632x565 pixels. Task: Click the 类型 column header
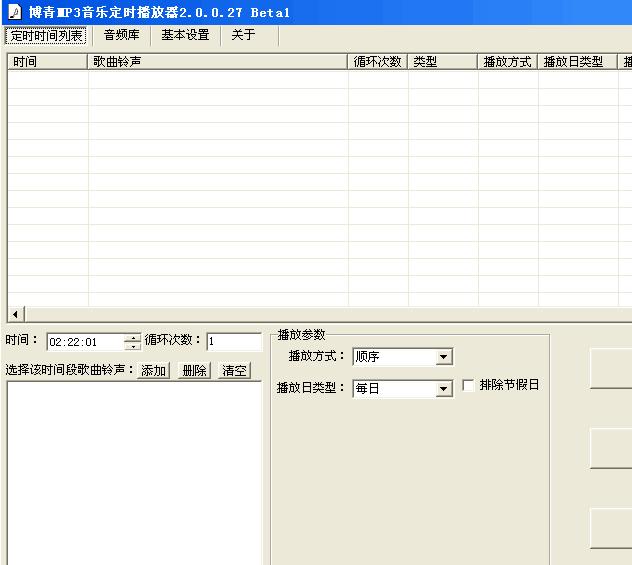pos(442,62)
